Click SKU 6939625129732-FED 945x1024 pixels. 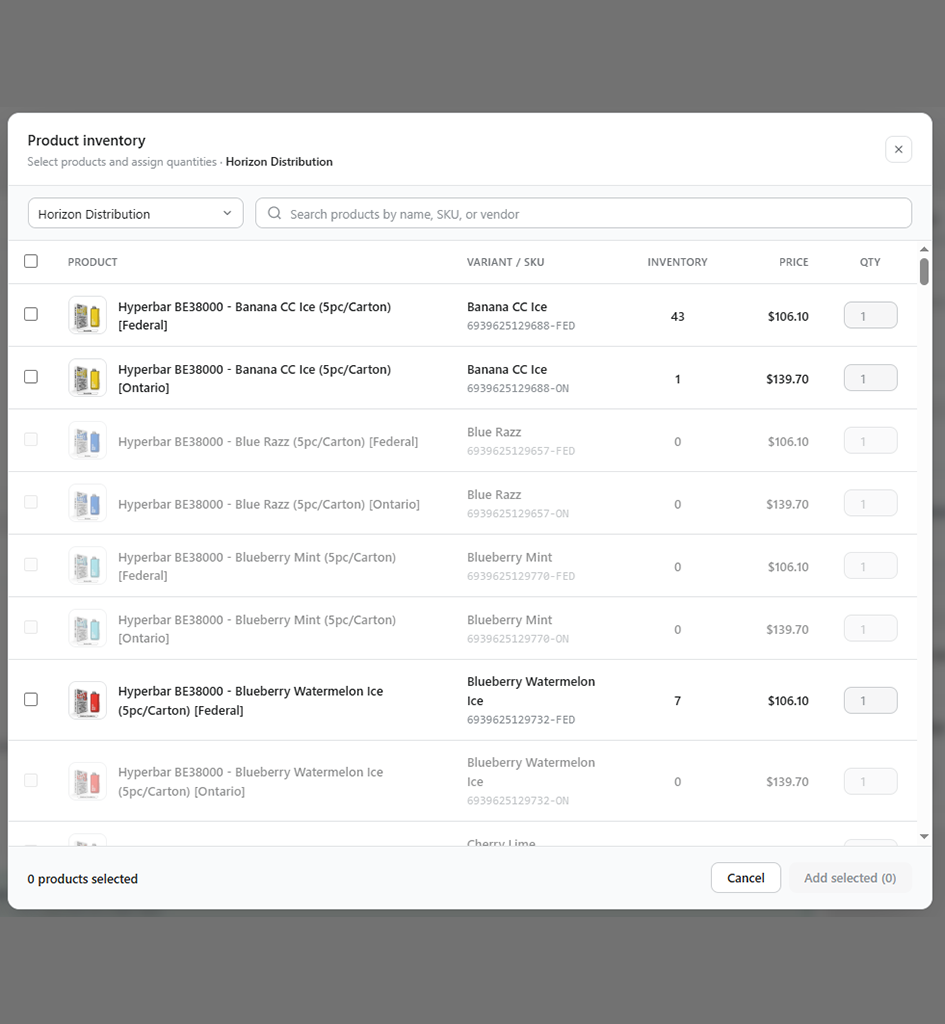point(521,720)
